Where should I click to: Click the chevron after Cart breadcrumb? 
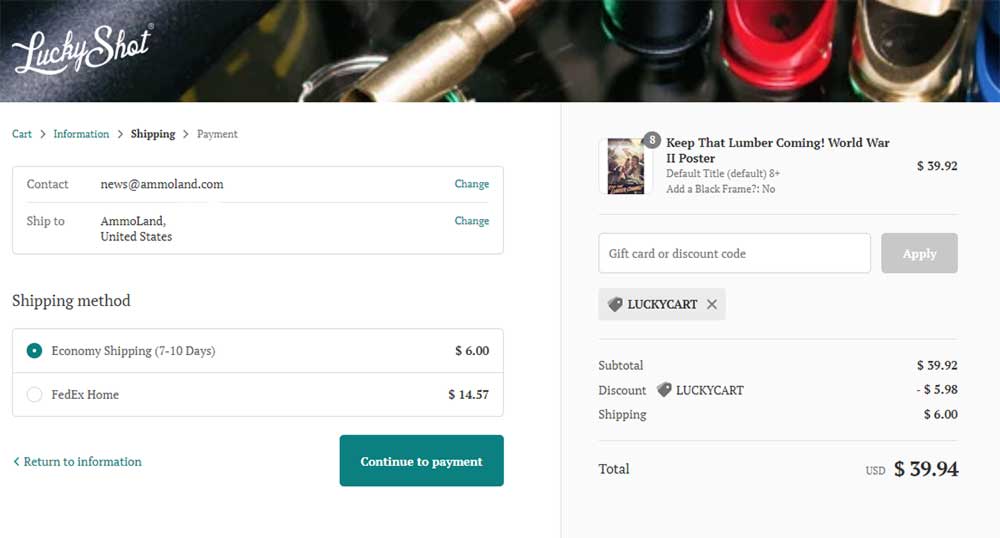[43, 134]
